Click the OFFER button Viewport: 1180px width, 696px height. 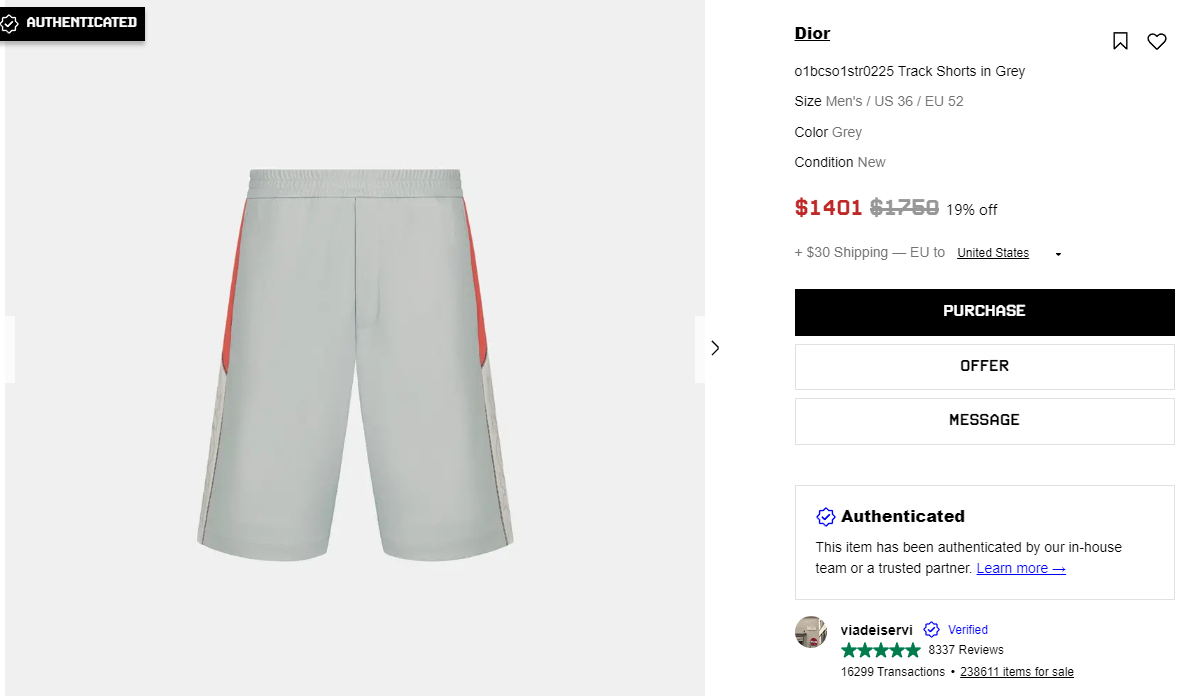[x=984, y=366]
